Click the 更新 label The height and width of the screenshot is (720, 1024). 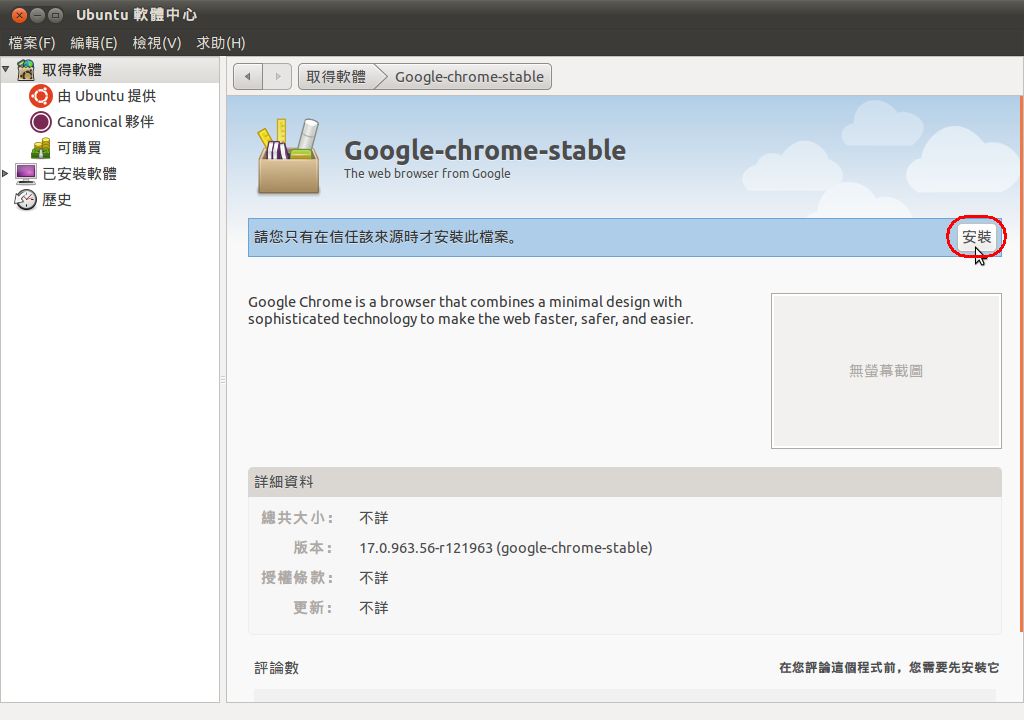point(313,608)
